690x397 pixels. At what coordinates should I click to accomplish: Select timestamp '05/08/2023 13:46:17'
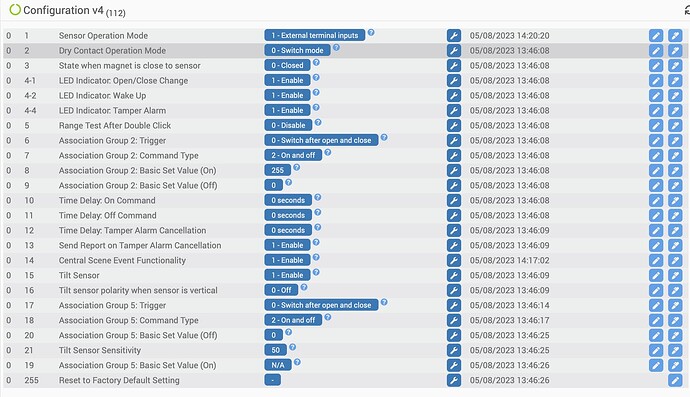[x=510, y=320]
